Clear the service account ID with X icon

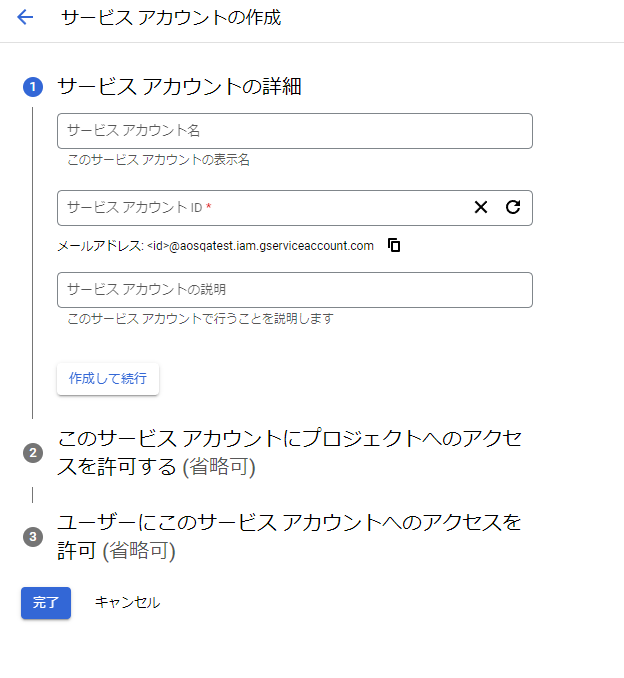[481, 207]
